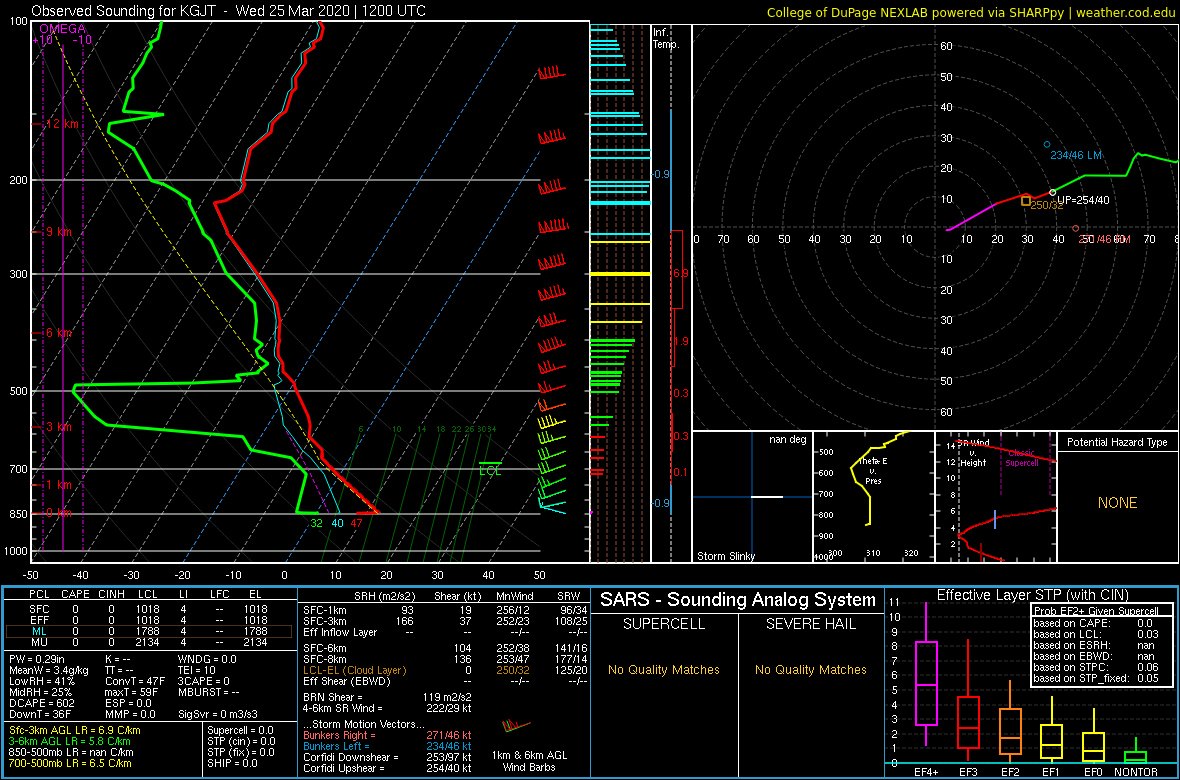Click the Bunkers Right = 271/46 kt line
This screenshot has height=780, width=1180.
click(387, 735)
